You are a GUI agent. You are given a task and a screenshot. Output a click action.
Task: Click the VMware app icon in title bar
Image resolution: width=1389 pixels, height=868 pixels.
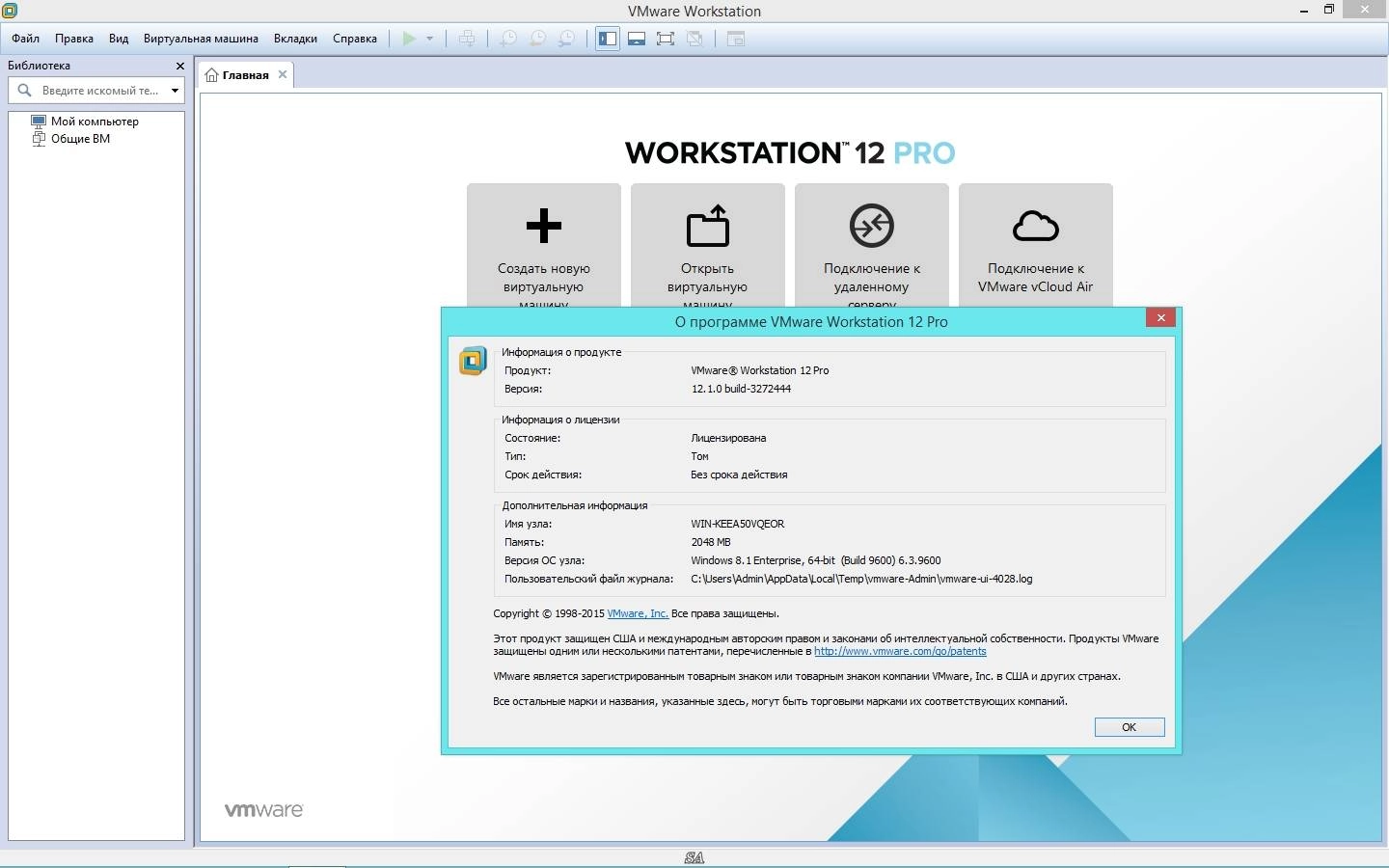pos(10,11)
